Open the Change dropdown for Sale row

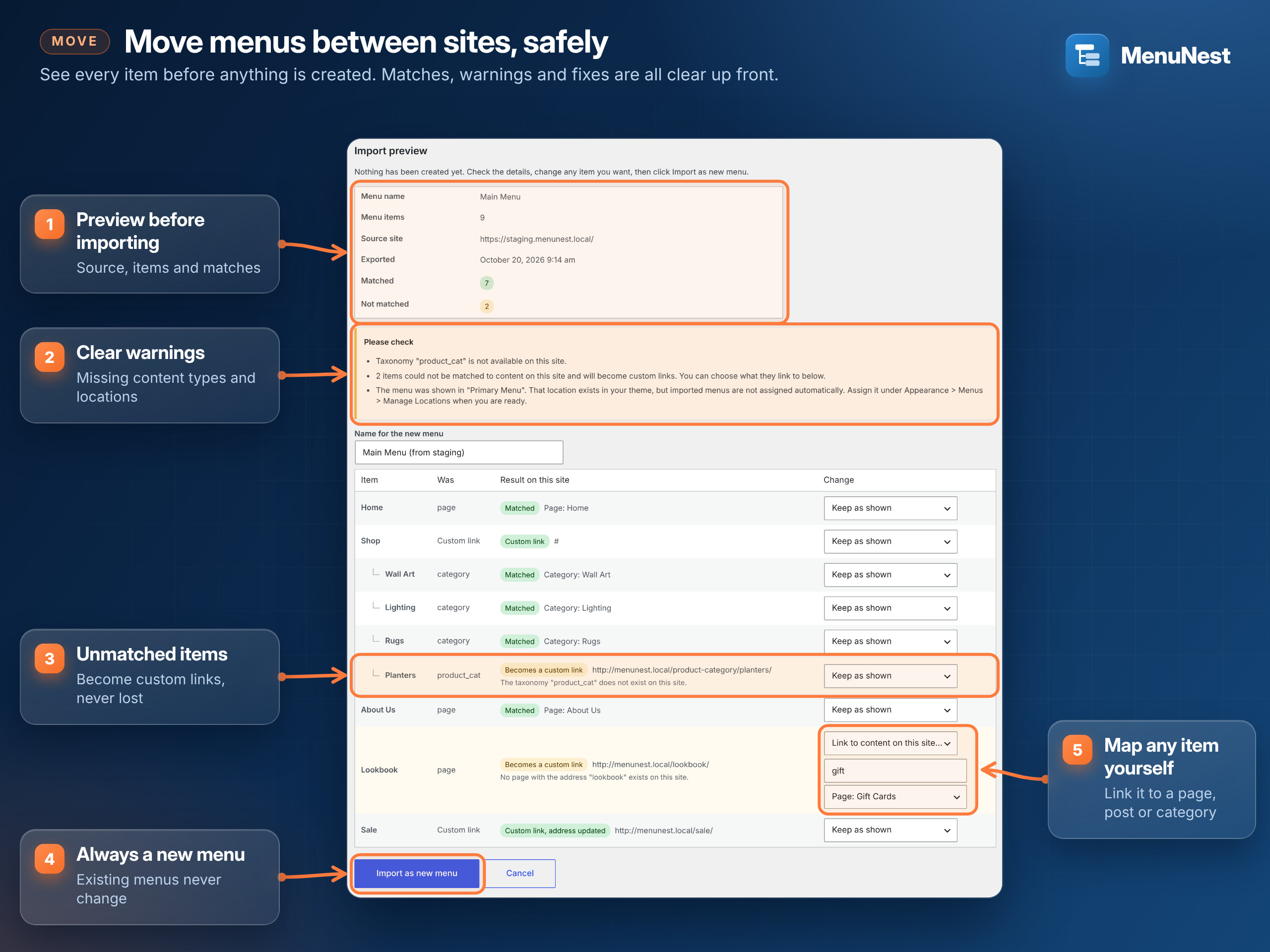[x=890, y=830]
